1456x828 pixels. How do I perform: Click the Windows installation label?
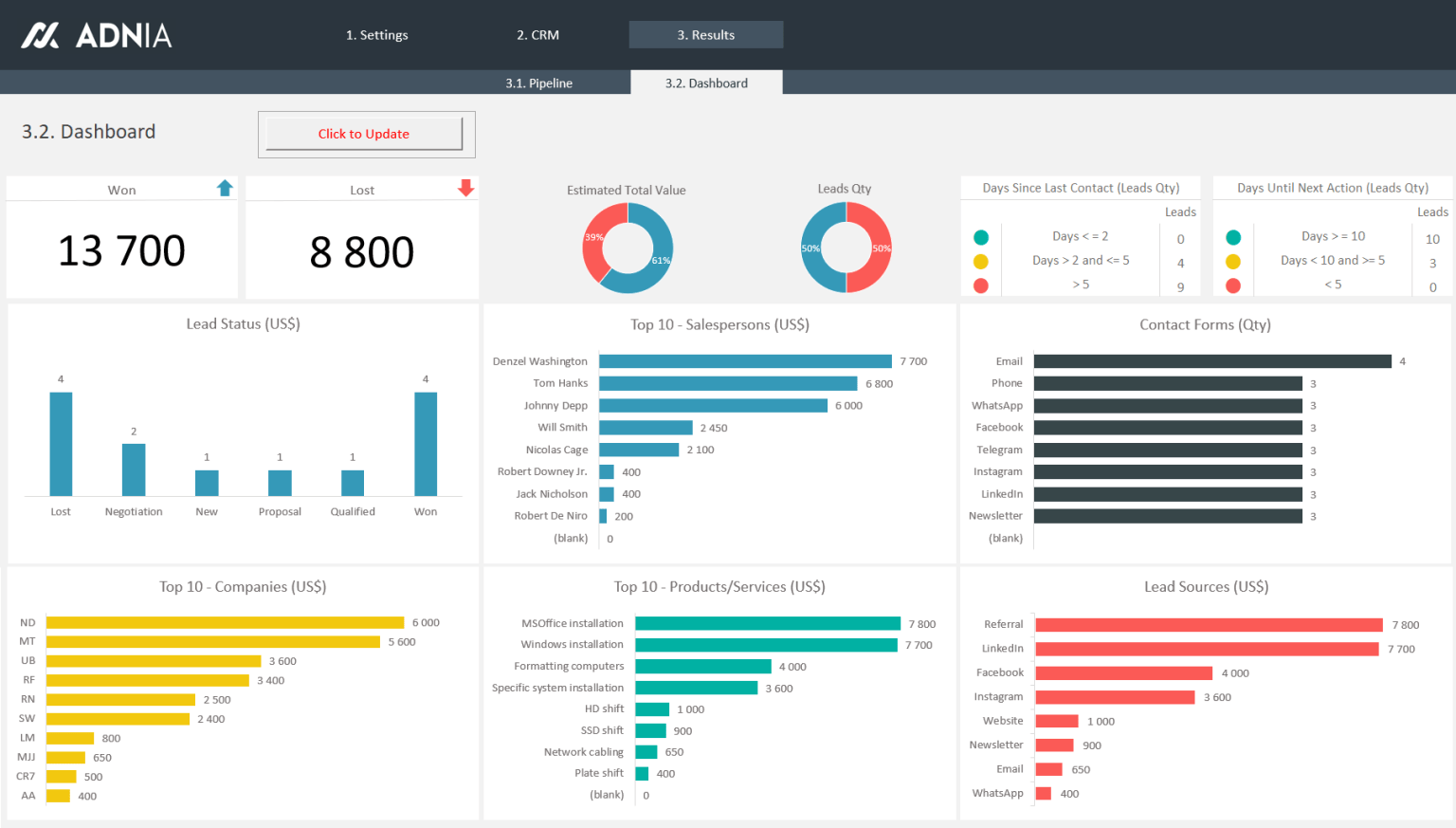(573, 644)
